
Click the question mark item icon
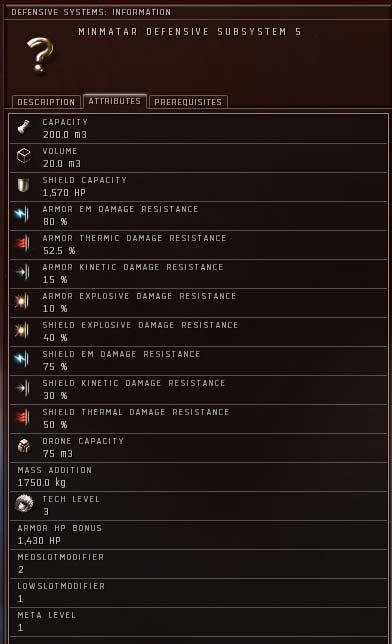[x=40, y=55]
